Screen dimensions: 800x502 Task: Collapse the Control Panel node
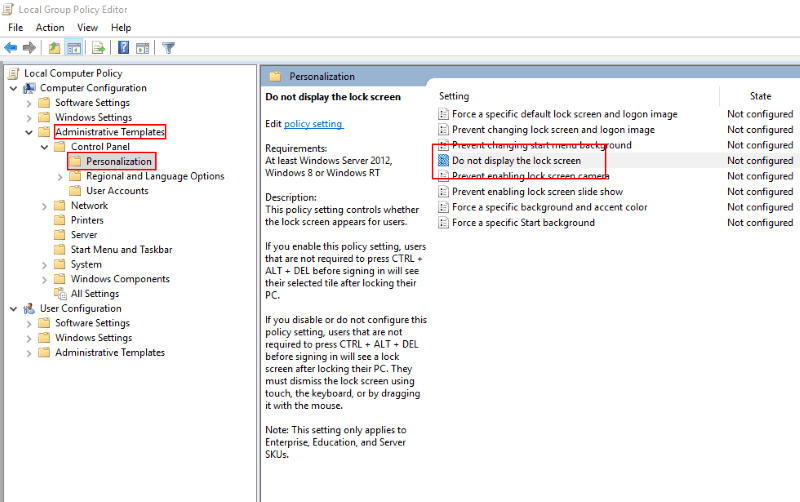44,147
